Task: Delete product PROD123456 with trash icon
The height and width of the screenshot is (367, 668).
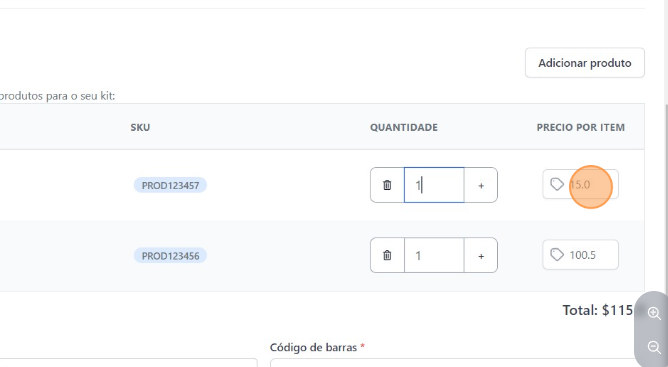Action: pos(387,255)
